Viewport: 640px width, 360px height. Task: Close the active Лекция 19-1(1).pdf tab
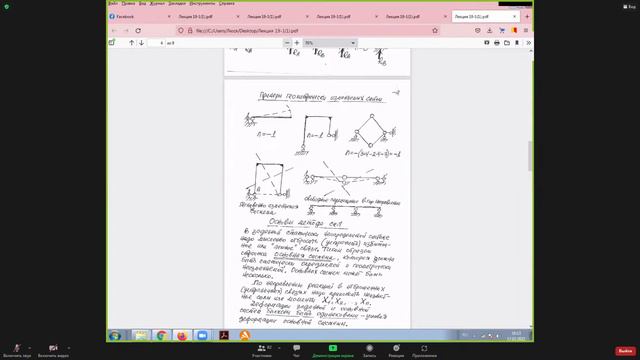pos(514,17)
